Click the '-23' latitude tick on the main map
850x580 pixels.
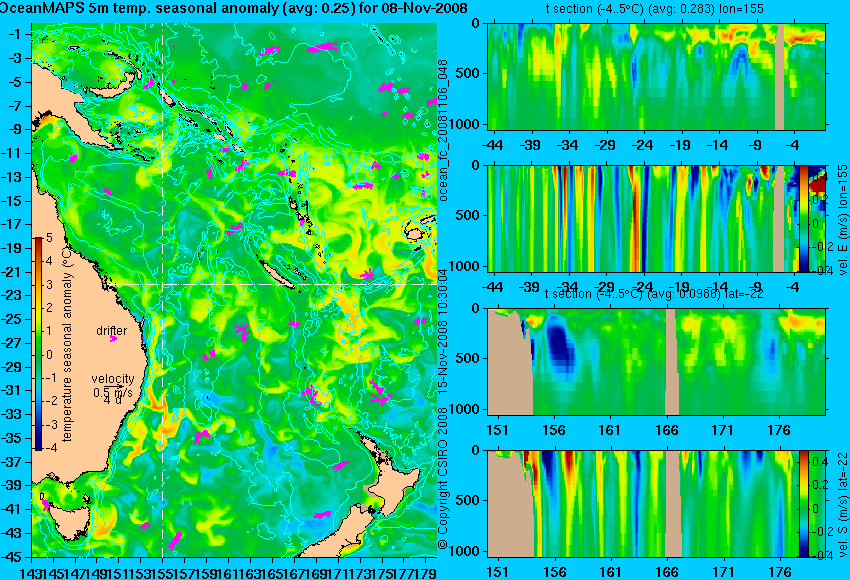click(13, 296)
